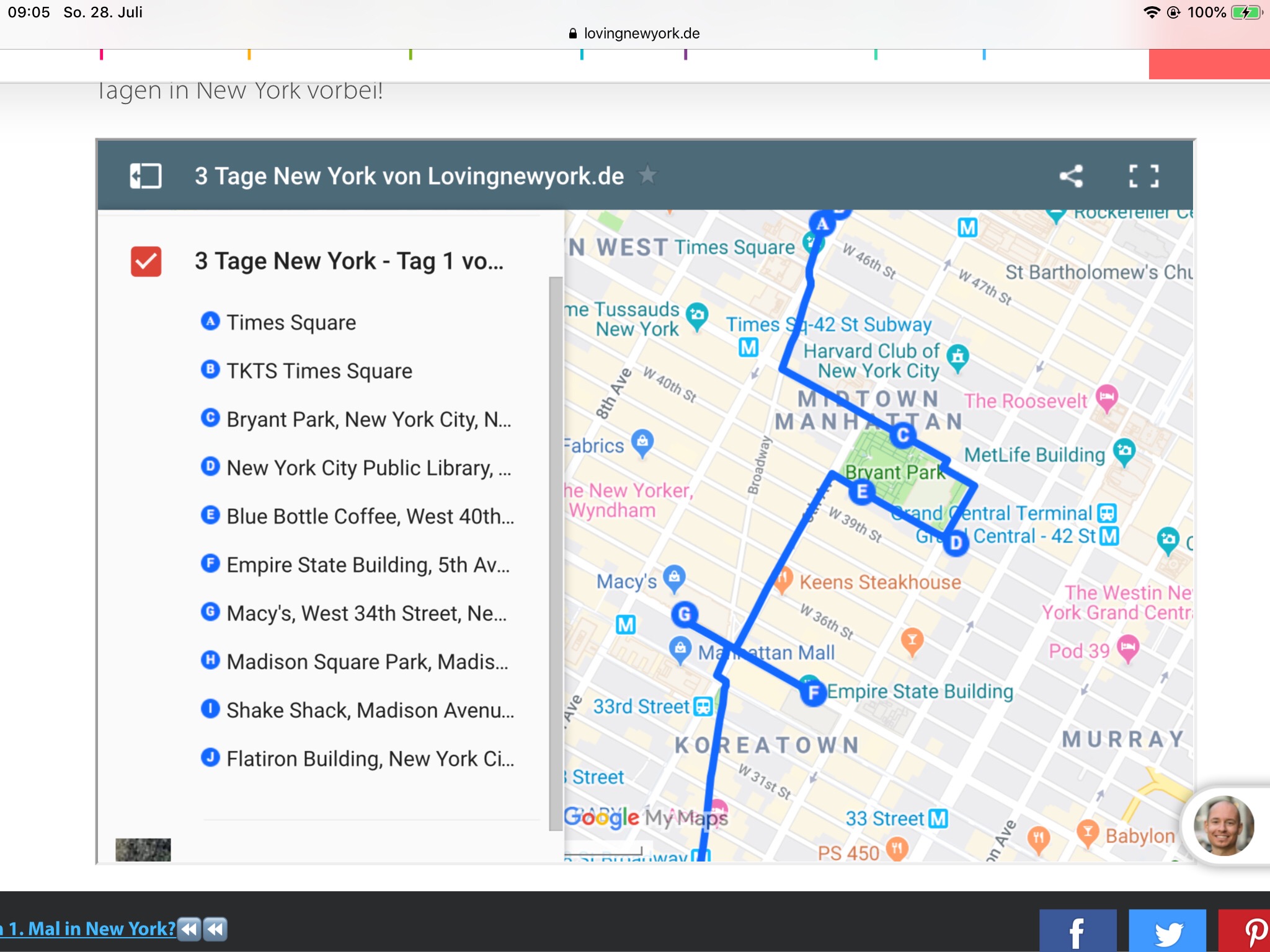The image size is (1270, 952).
Task: Tap the lovingnewyork.de address bar
Action: (x=634, y=33)
